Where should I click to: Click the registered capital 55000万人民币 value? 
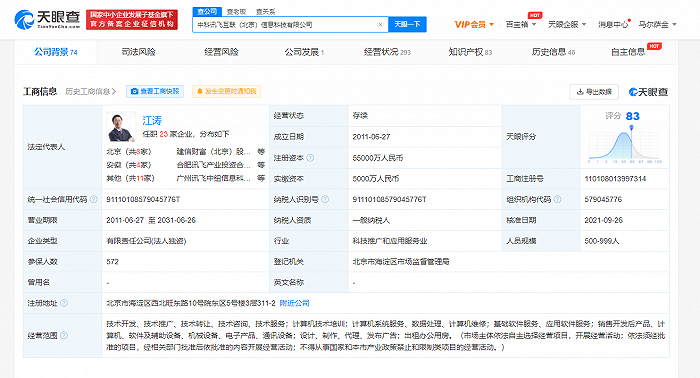(378, 158)
